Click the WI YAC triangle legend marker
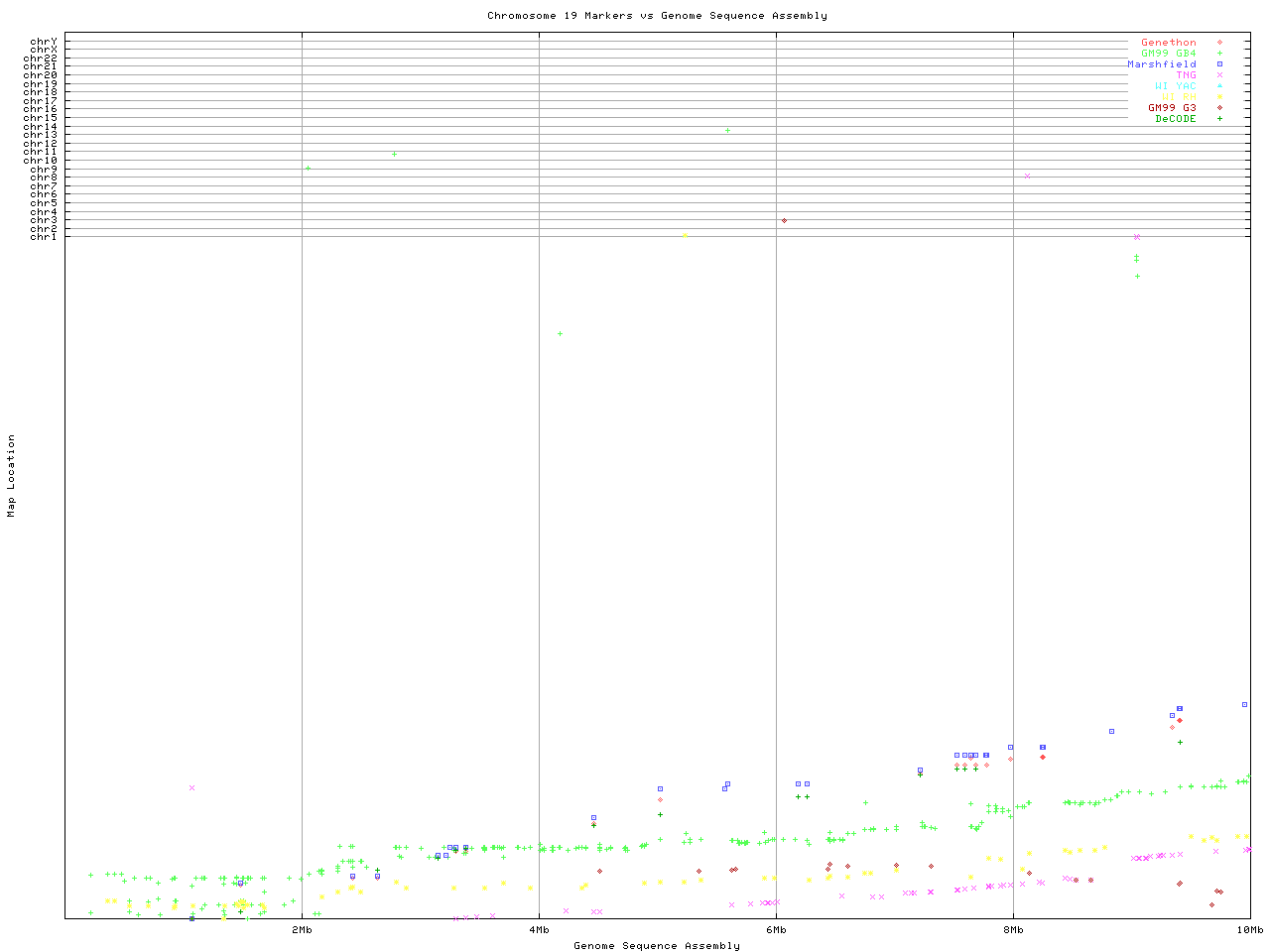This screenshot has width=1270, height=952. (x=1219, y=86)
